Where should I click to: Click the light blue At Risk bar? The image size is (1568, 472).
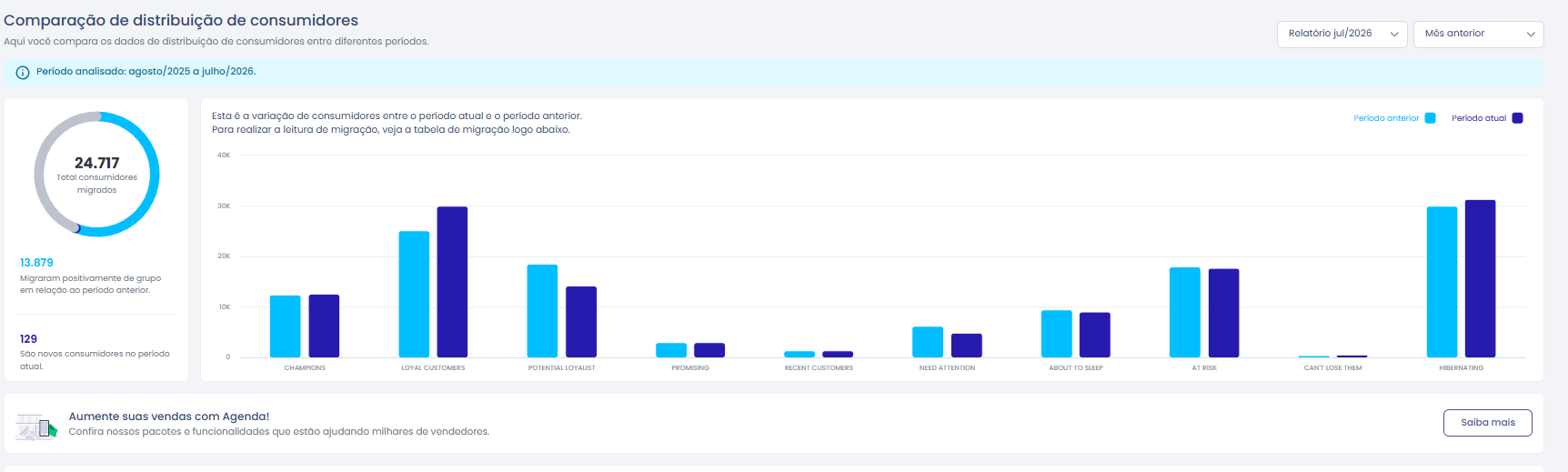[1185, 312]
